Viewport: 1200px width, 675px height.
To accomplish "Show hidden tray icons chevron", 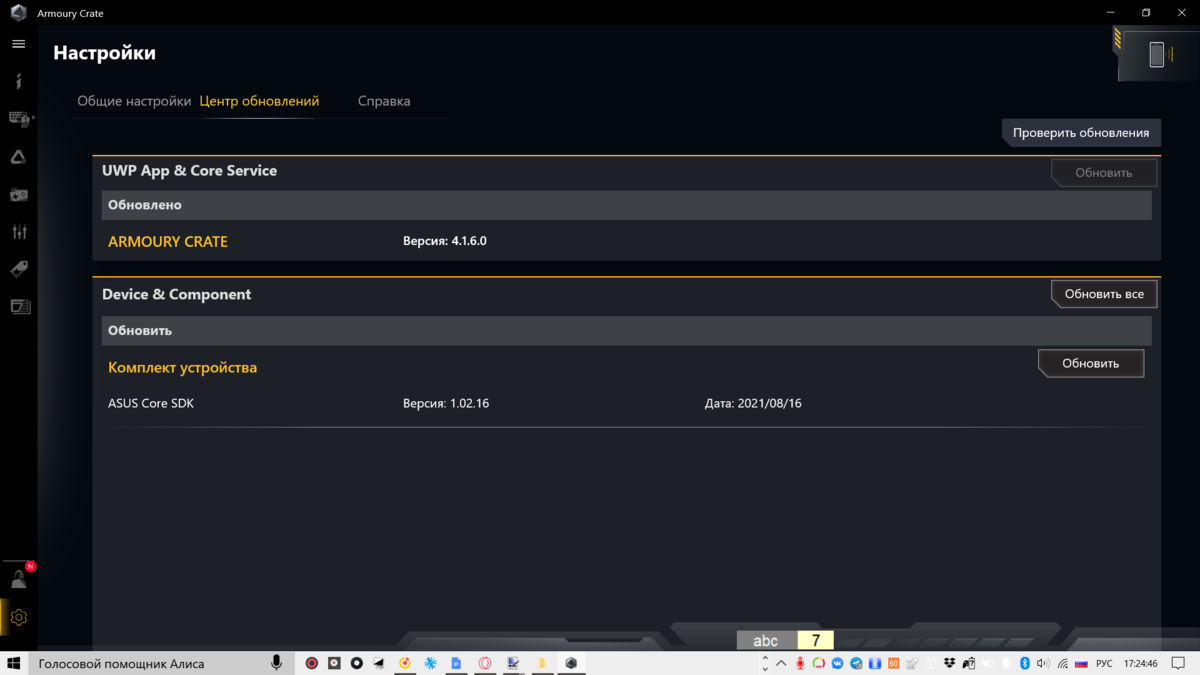I will (x=781, y=663).
